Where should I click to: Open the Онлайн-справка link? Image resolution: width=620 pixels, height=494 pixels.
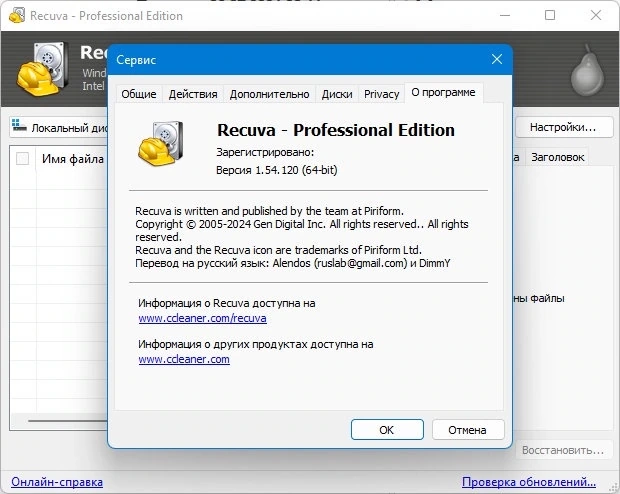point(57,482)
